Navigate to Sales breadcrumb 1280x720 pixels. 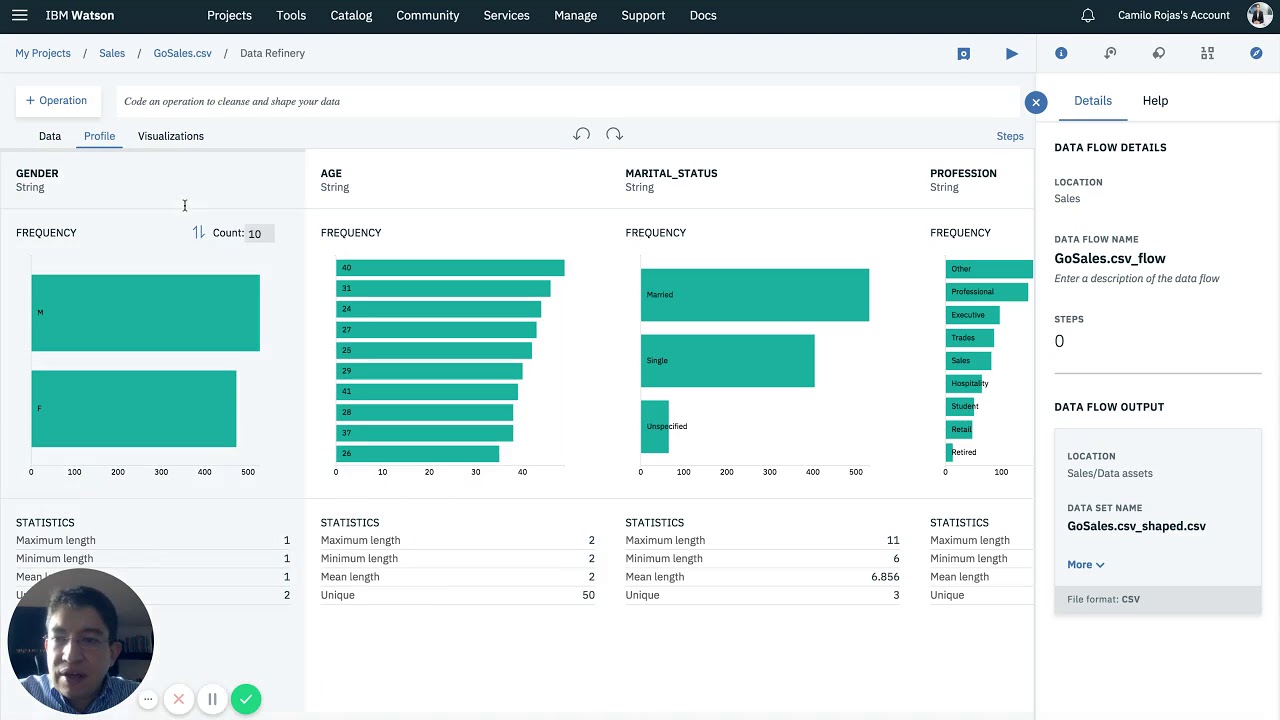click(x=112, y=53)
